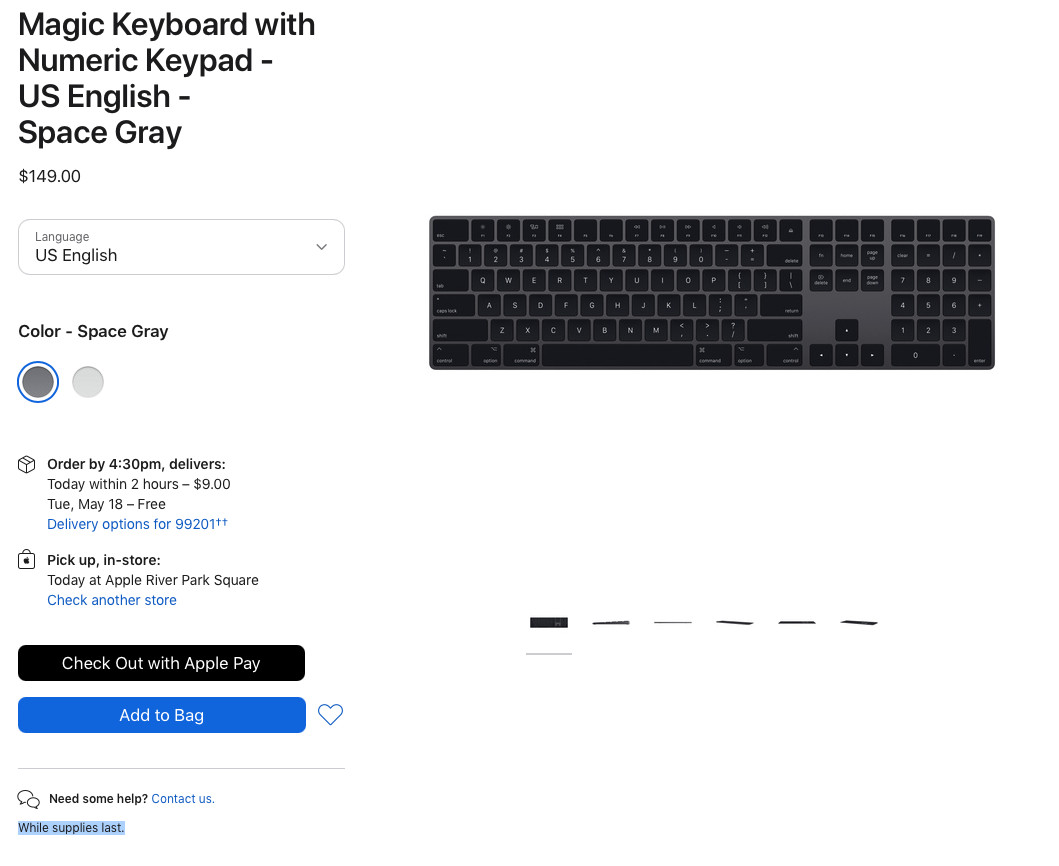Open the Contact us link
The height and width of the screenshot is (866, 1059).
pyautogui.click(x=183, y=799)
